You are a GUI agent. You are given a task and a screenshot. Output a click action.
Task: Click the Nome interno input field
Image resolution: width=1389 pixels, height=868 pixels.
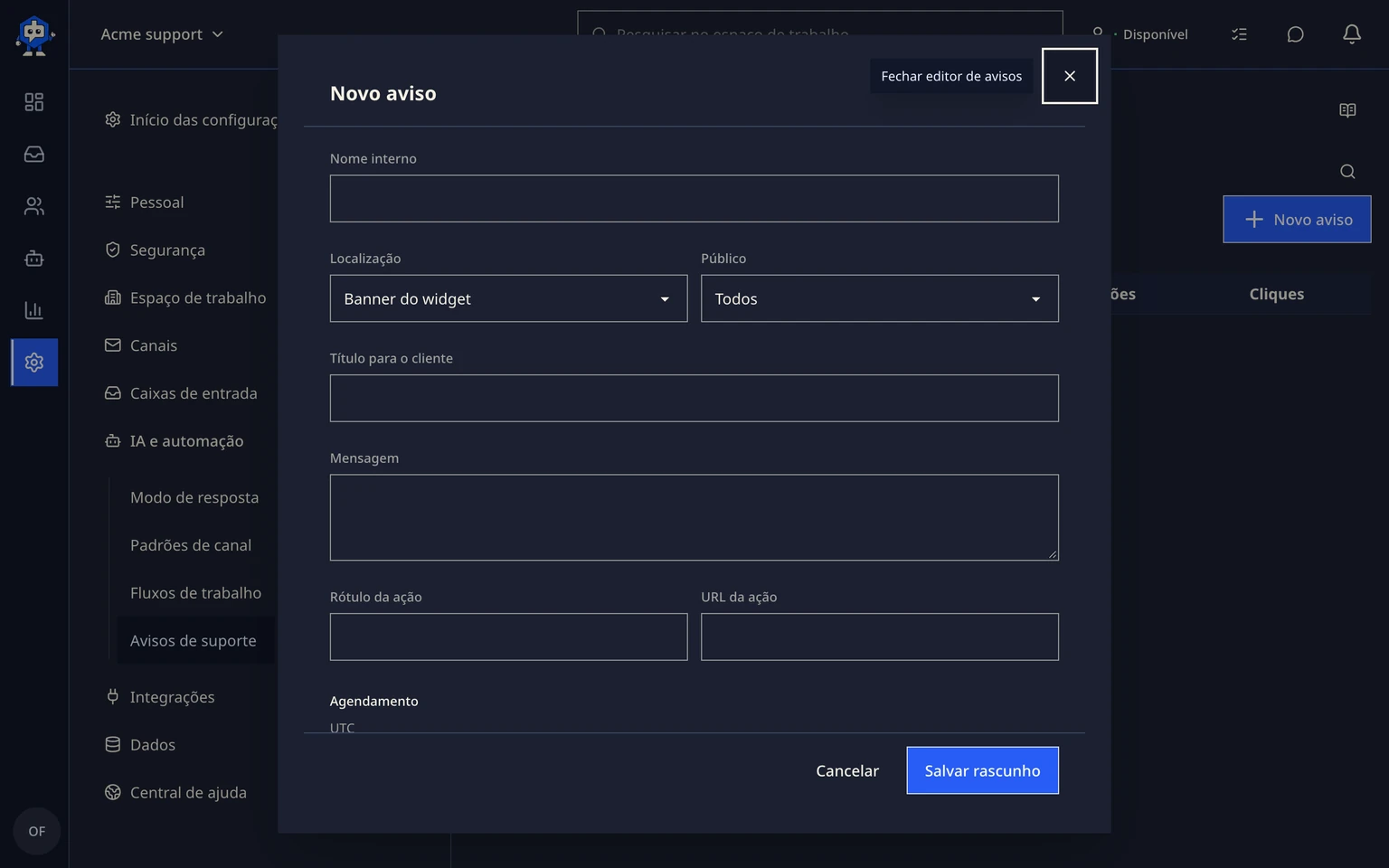694,199
